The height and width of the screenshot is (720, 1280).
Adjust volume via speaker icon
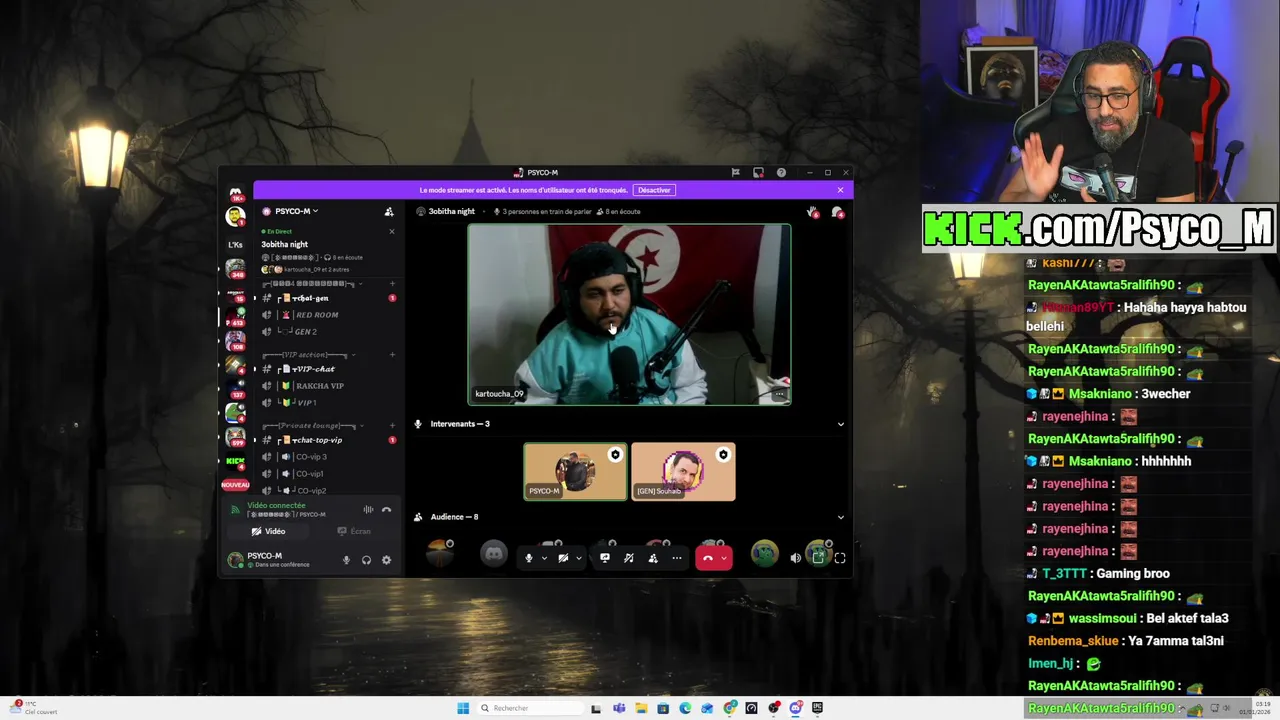(x=795, y=558)
